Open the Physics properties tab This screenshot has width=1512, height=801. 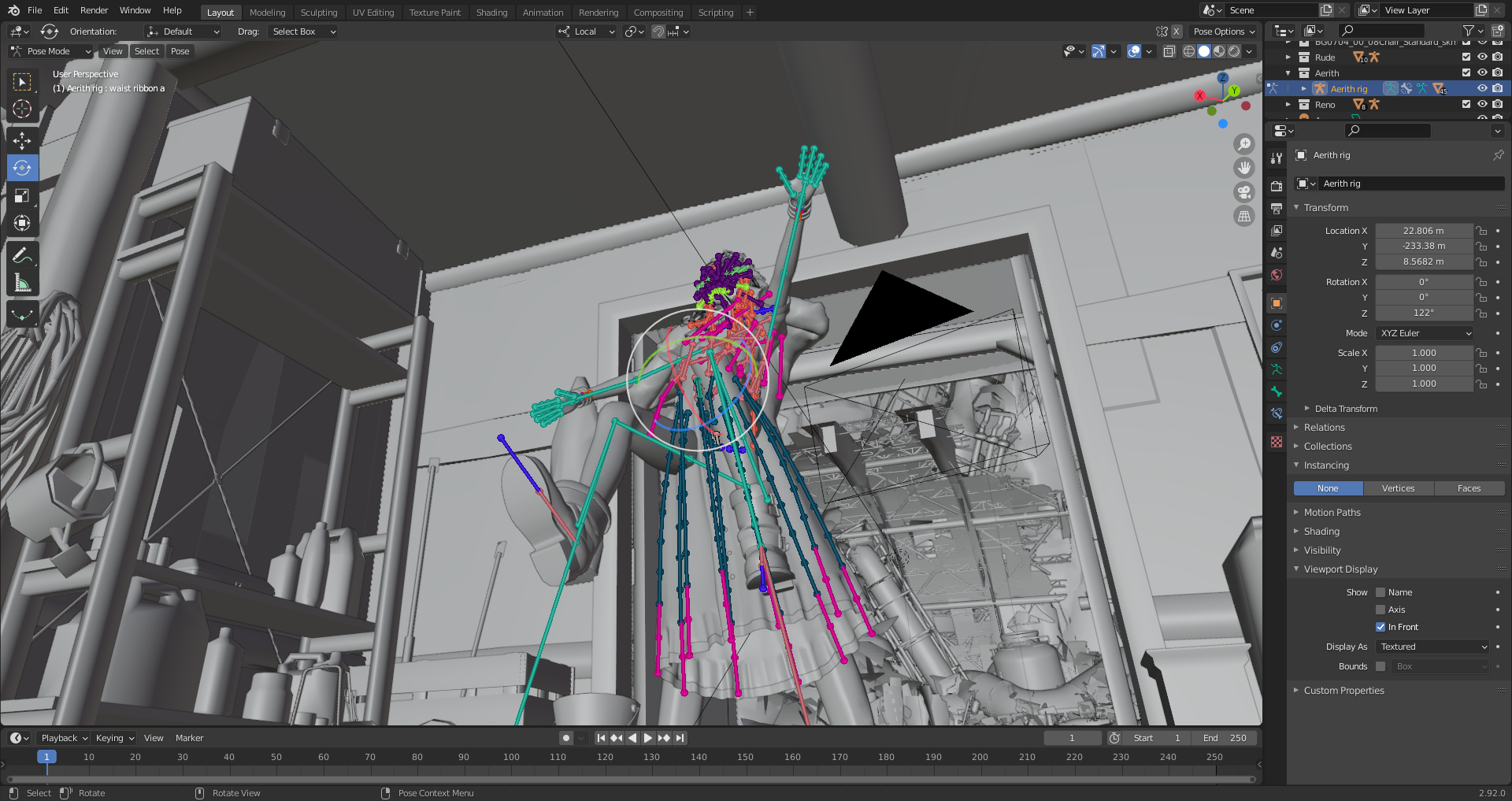(1277, 325)
